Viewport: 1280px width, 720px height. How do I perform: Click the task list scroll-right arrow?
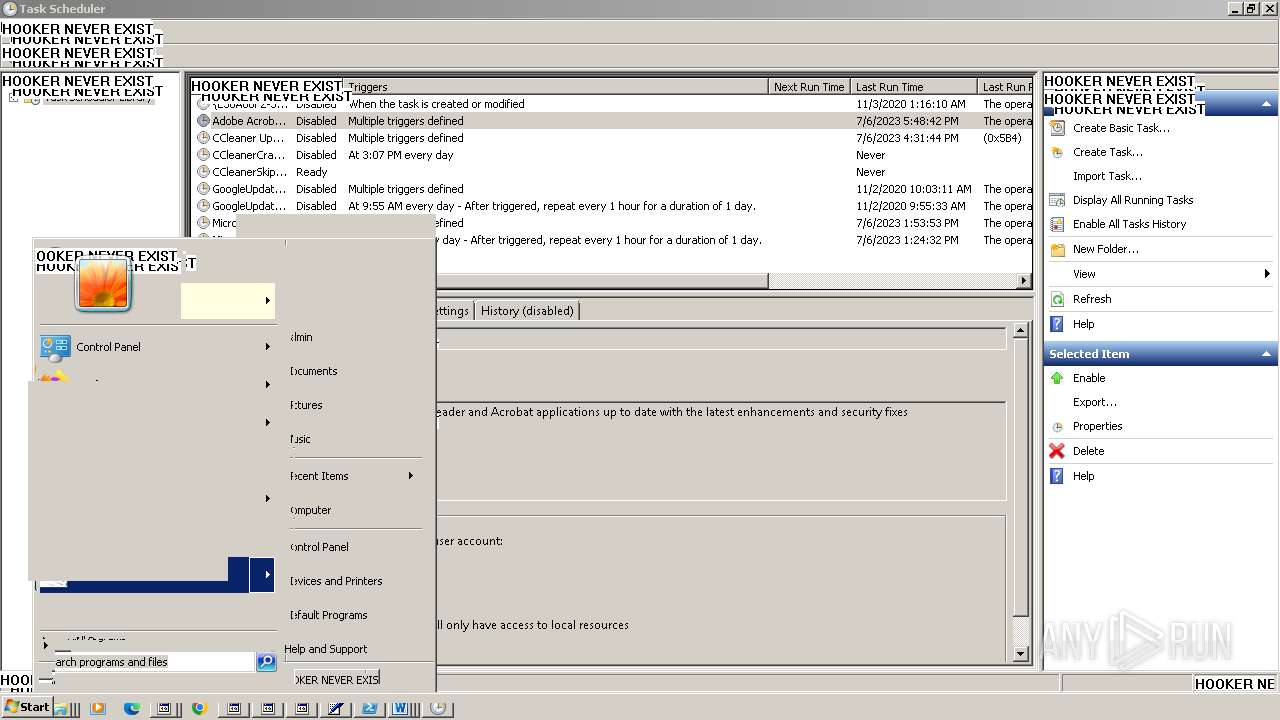pos(1024,281)
